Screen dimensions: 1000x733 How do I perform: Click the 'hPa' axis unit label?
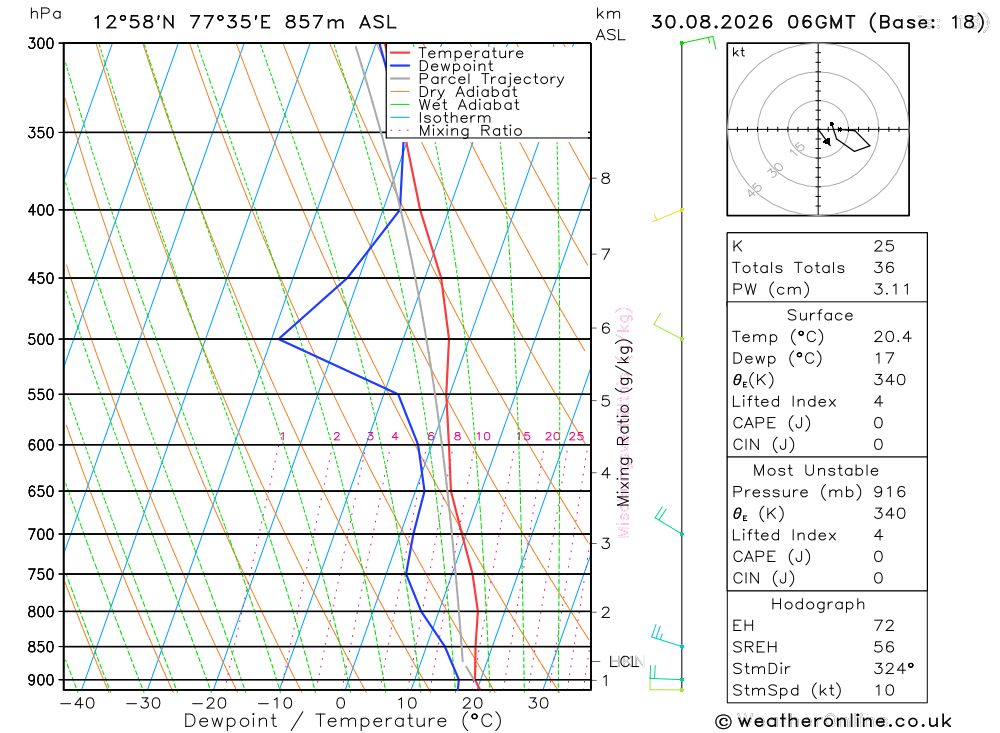[x=45, y=14]
